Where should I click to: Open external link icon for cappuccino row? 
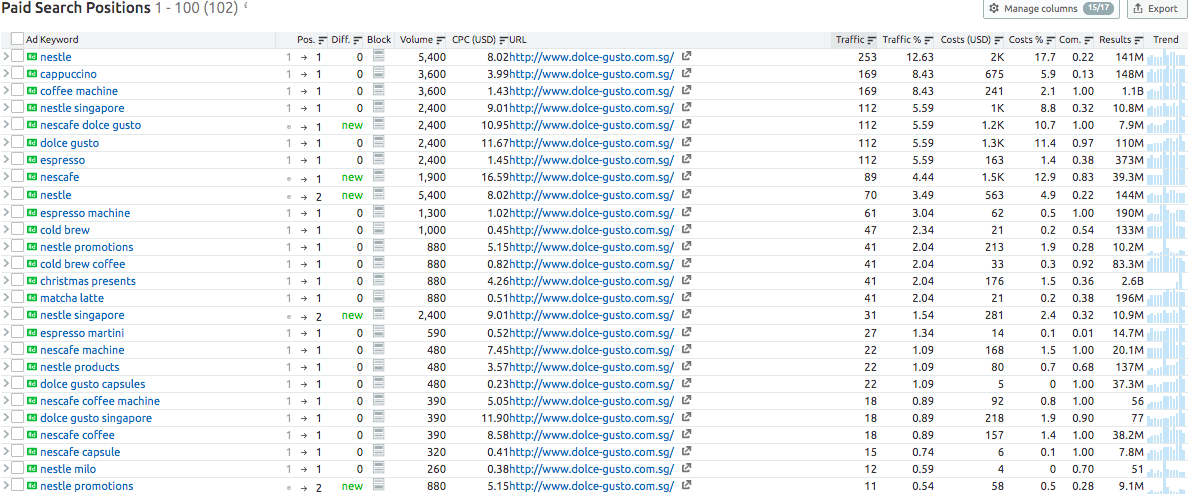(686, 73)
